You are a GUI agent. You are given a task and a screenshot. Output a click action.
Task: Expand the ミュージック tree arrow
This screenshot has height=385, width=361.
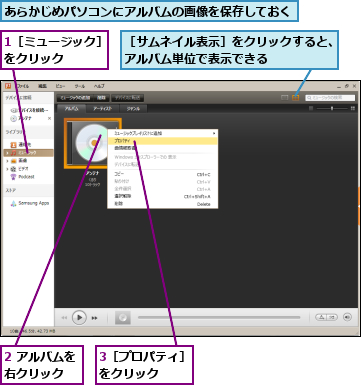pyautogui.click(x=7, y=153)
